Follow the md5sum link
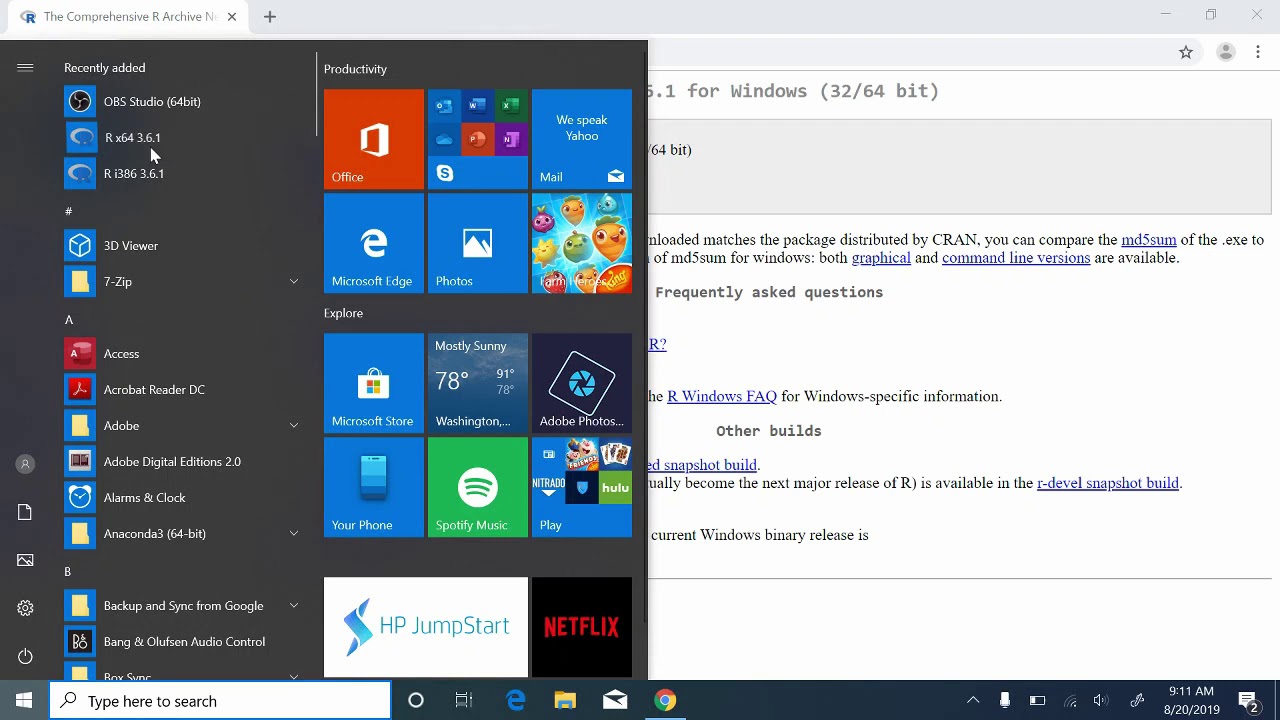This screenshot has width=1280, height=720. click(1149, 240)
